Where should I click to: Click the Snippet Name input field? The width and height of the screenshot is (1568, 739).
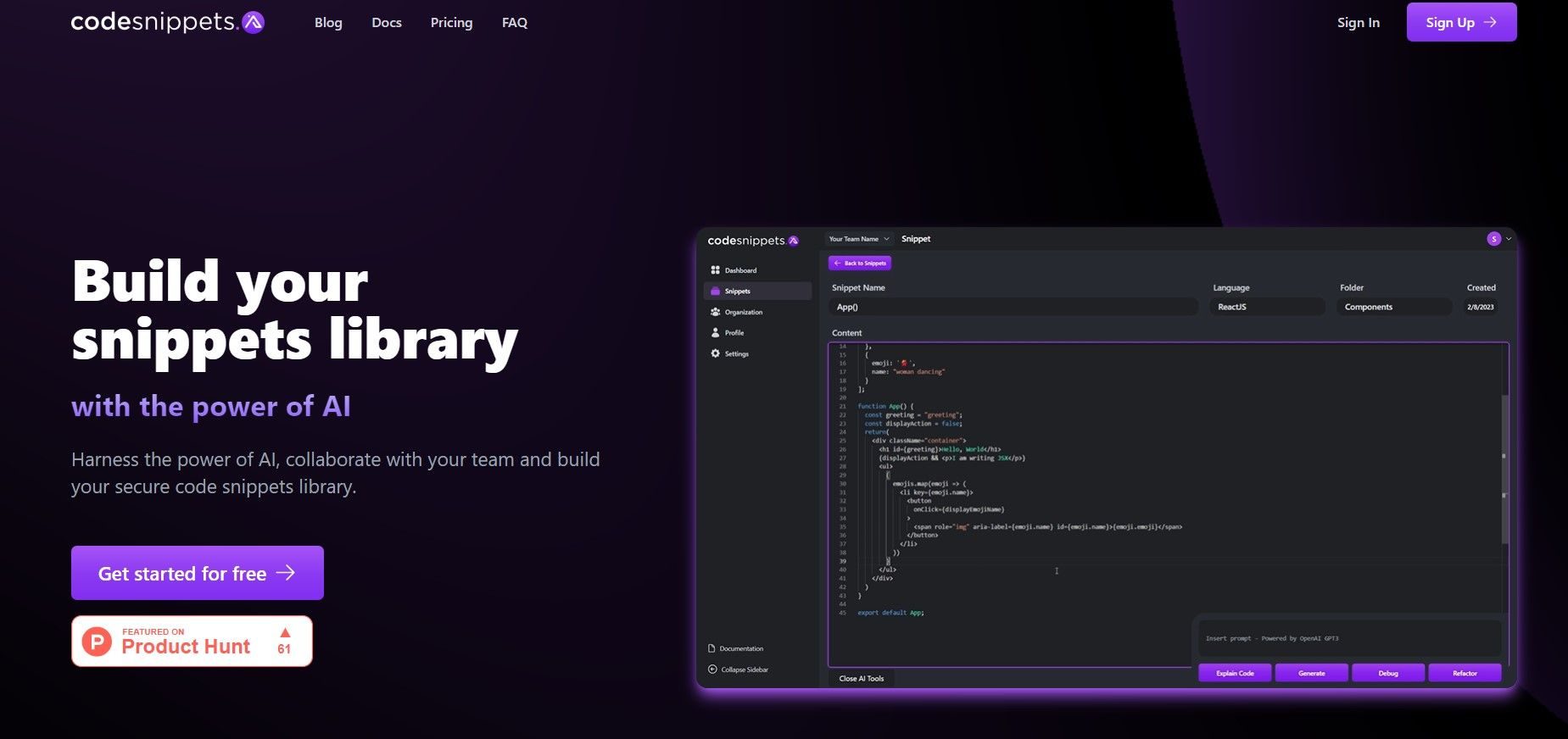point(1014,307)
